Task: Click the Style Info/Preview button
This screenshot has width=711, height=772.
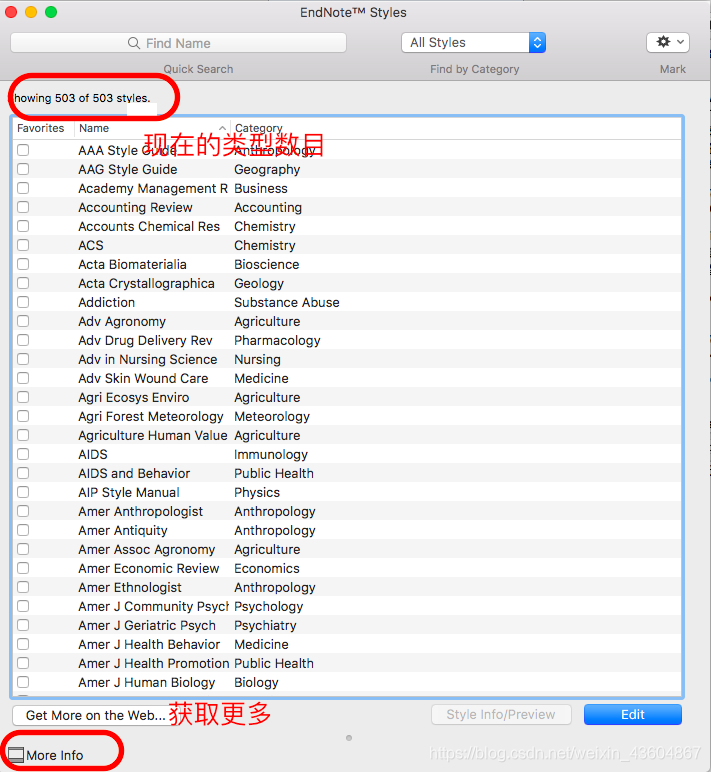Action: point(501,714)
